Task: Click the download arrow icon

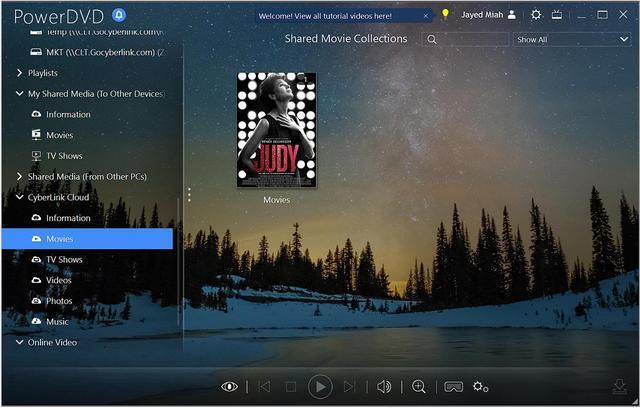Action: coord(619,386)
